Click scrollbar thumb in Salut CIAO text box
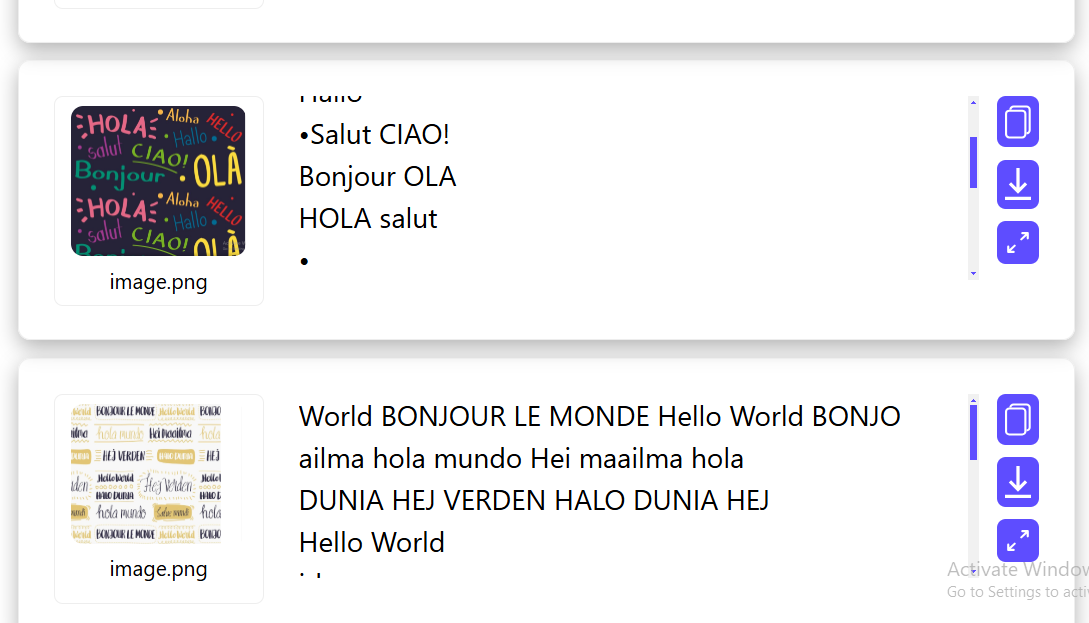Viewport: 1089px width, 623px height. [x=973, y=162]
